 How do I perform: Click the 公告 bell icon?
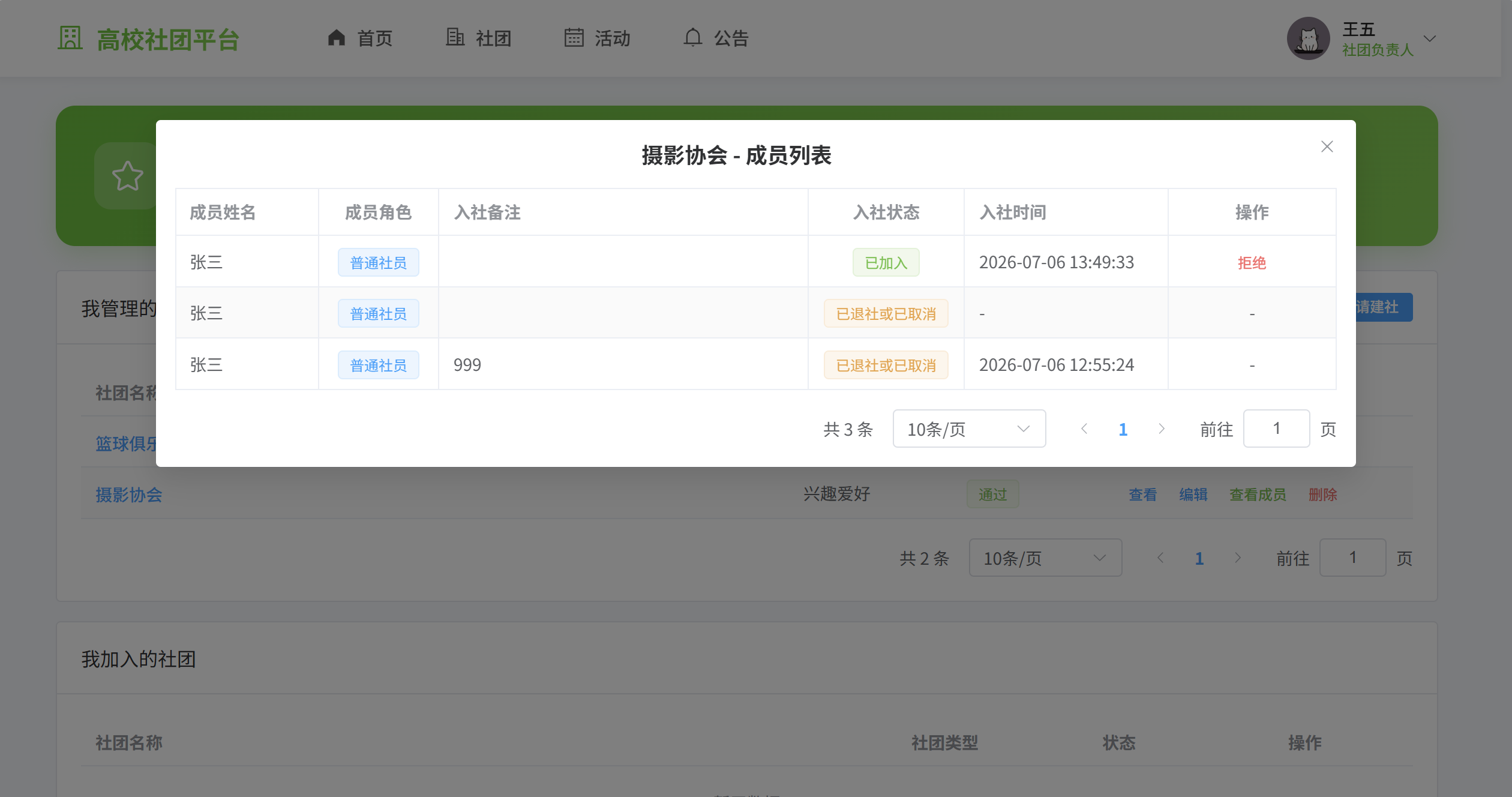pyautogui.click(x=692, y=38)
